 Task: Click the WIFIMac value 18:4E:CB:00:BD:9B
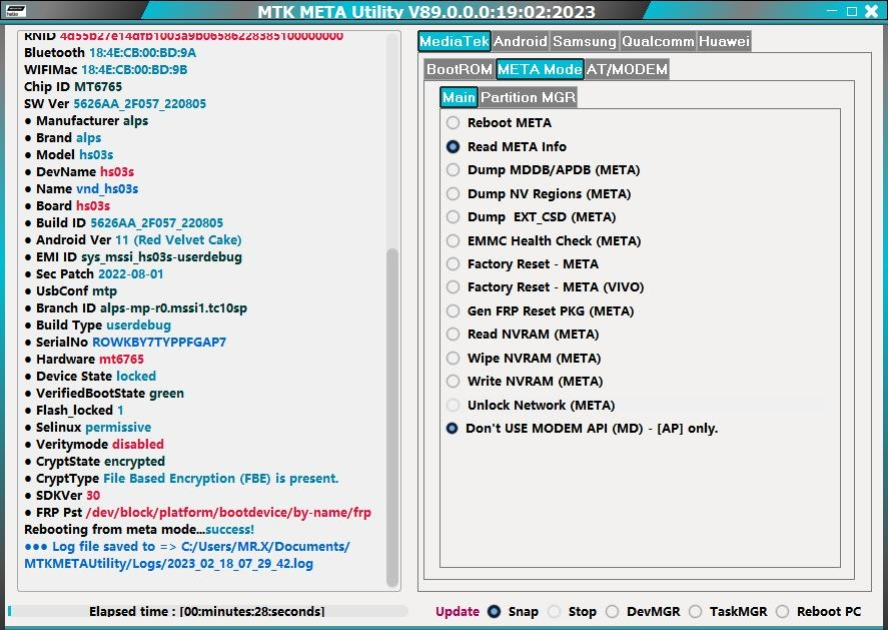[x=134, y=70]
